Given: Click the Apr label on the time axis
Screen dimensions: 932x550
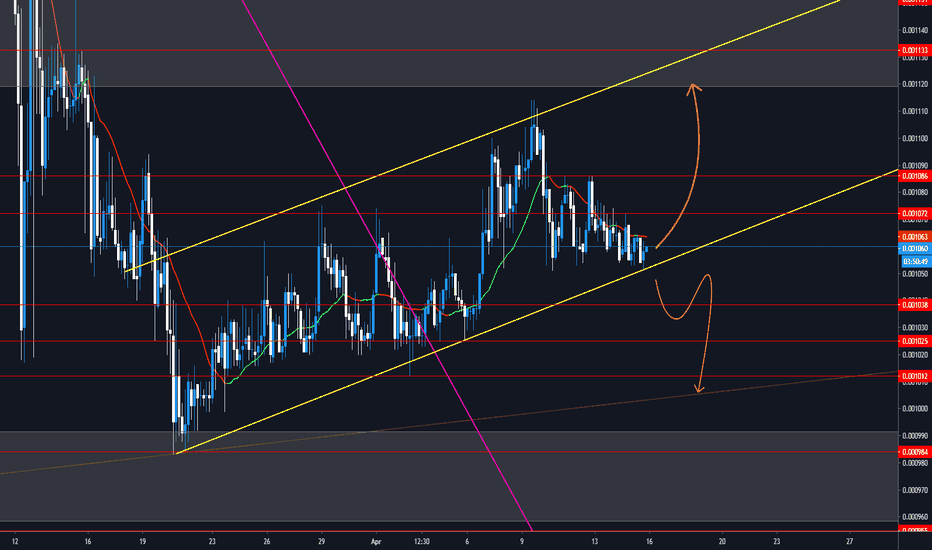Looking at the screenshot, I should click(376, 542).
